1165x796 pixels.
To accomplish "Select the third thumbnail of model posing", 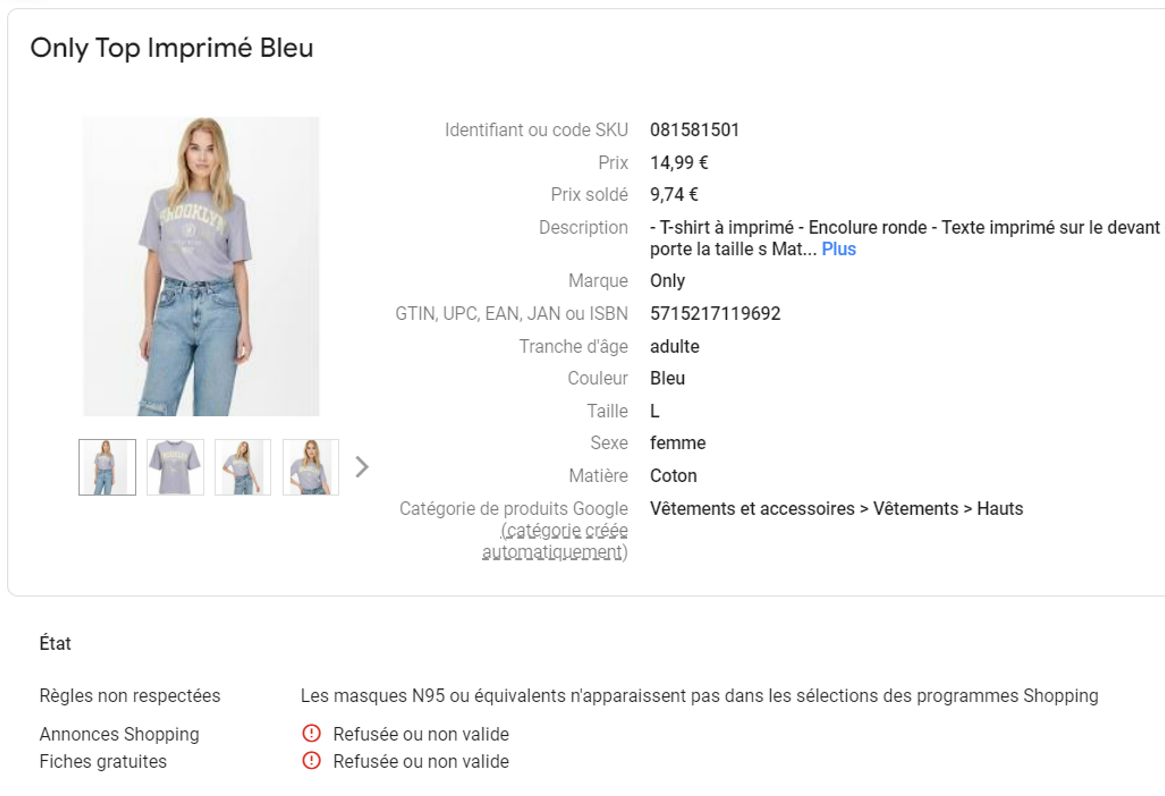I will tap(243, 467).
